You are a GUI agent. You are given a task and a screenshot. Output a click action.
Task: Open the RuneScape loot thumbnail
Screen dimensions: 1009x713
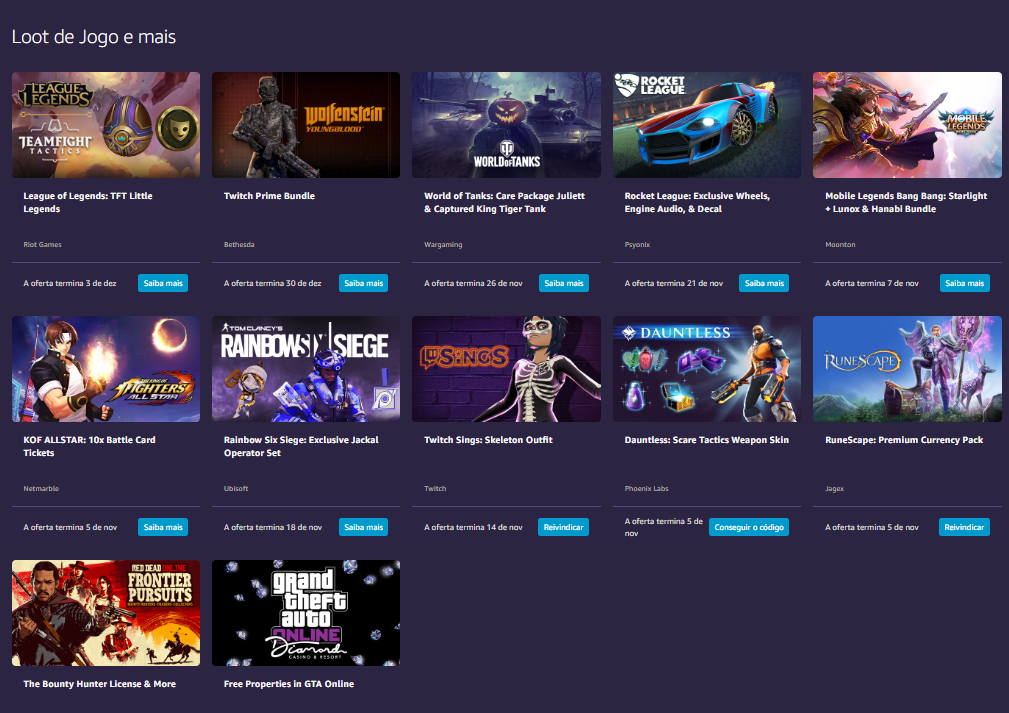[x=907, y=369]
